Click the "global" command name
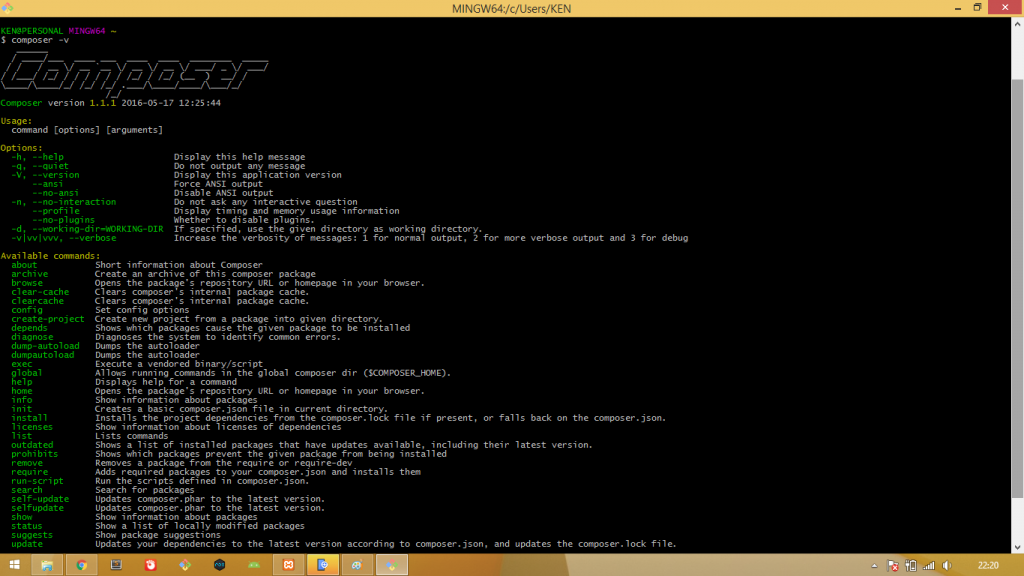Screen dimensions: 1024x576 (27, 373)
